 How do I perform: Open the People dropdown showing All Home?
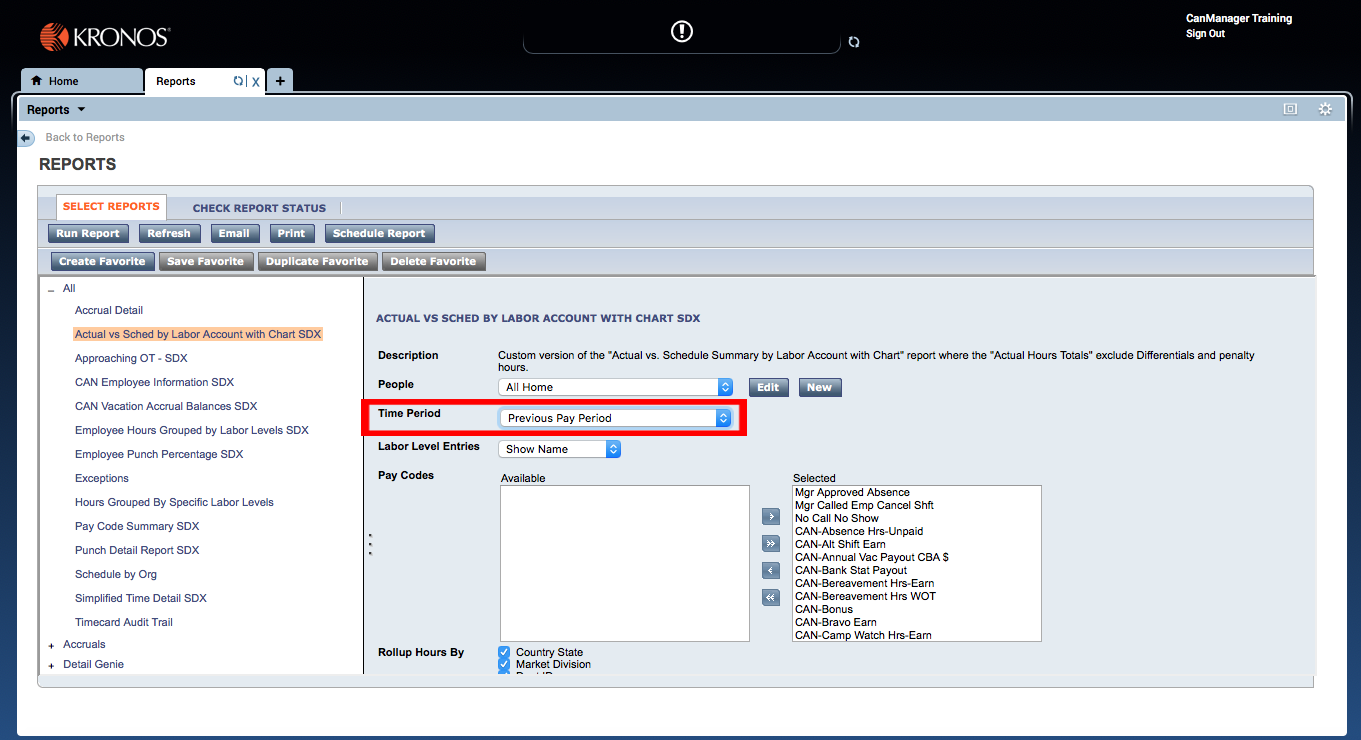click(x=615, y=387)
